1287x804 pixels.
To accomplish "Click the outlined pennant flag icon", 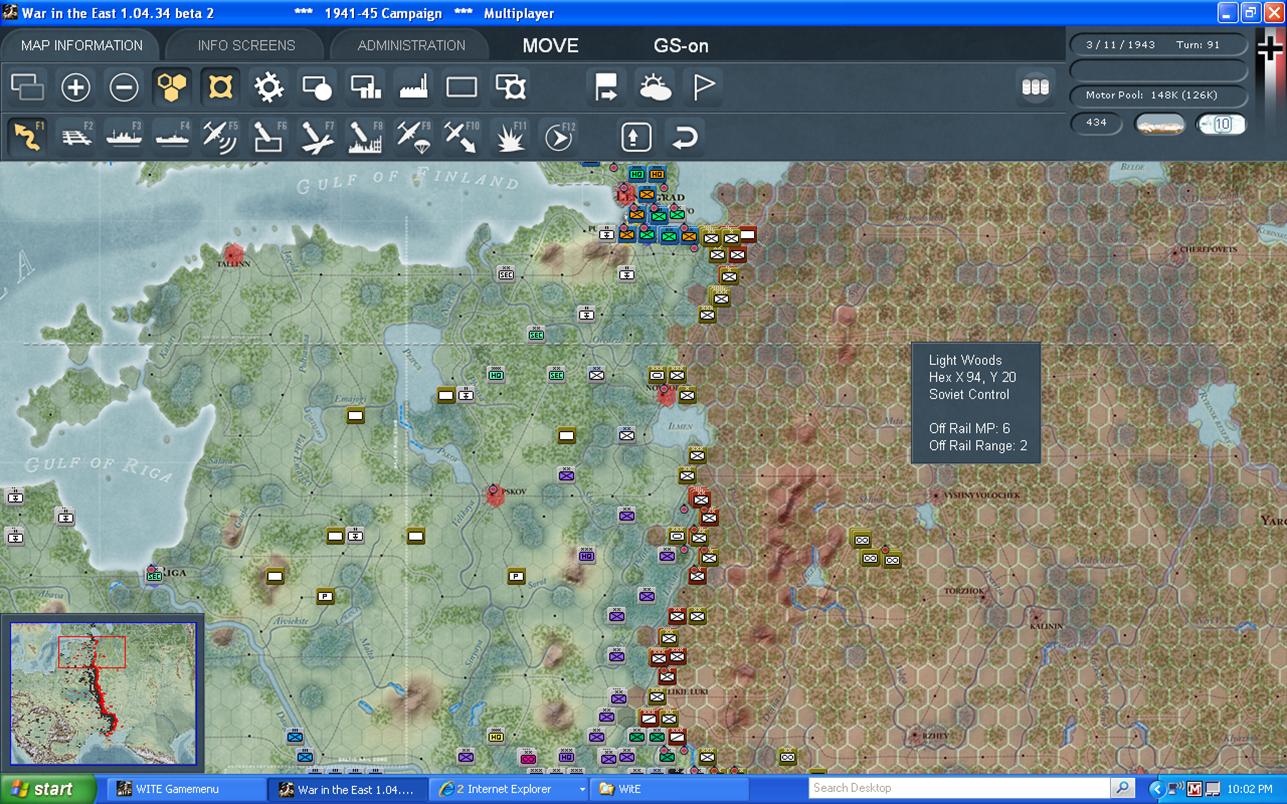I will coord(703,87).
